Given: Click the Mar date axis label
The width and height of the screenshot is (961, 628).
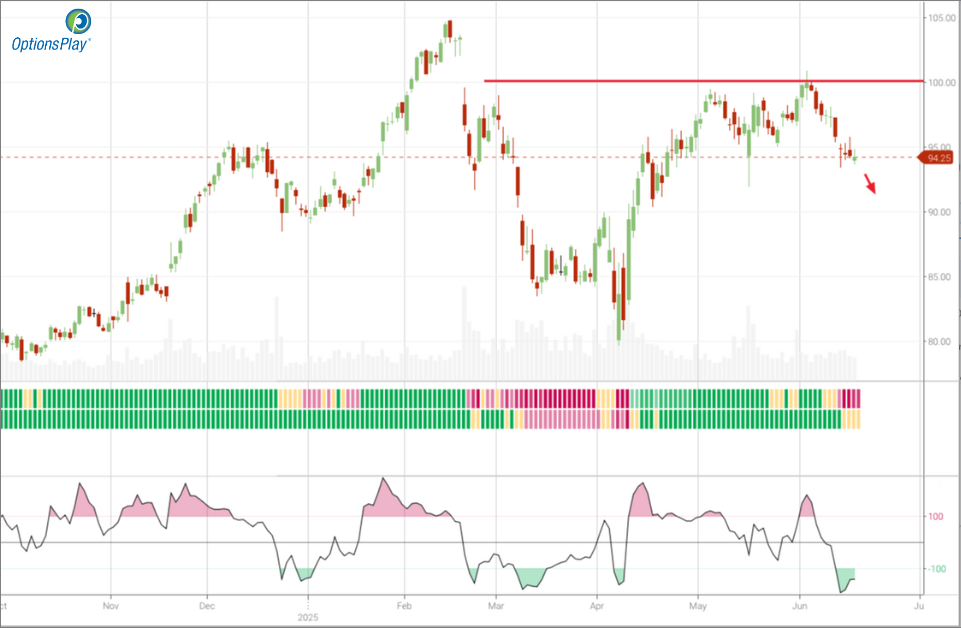Looking at the screenshot, I should click(x=496, y=606).
